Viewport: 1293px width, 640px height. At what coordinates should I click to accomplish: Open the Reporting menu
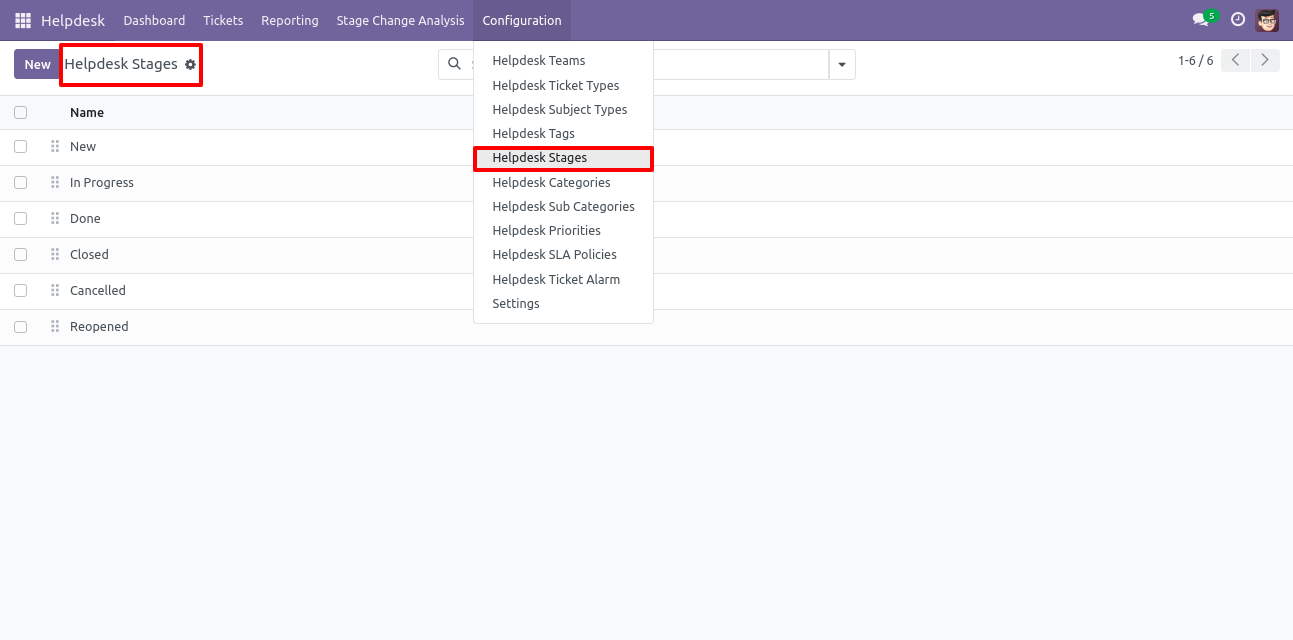click(x=290, y=20)
